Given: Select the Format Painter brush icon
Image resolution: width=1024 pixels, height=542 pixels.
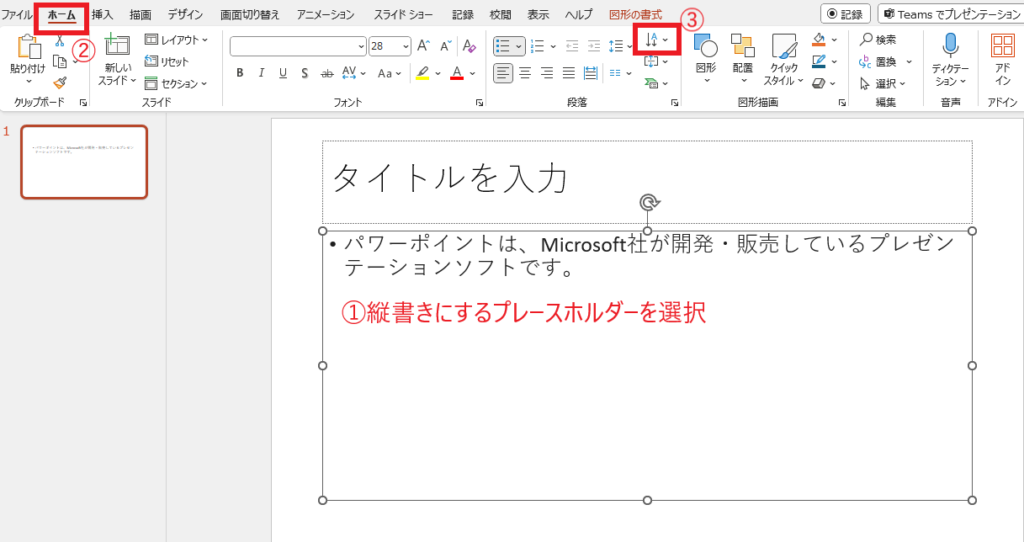Looking at the screenshot, I should tap(60, 83).
